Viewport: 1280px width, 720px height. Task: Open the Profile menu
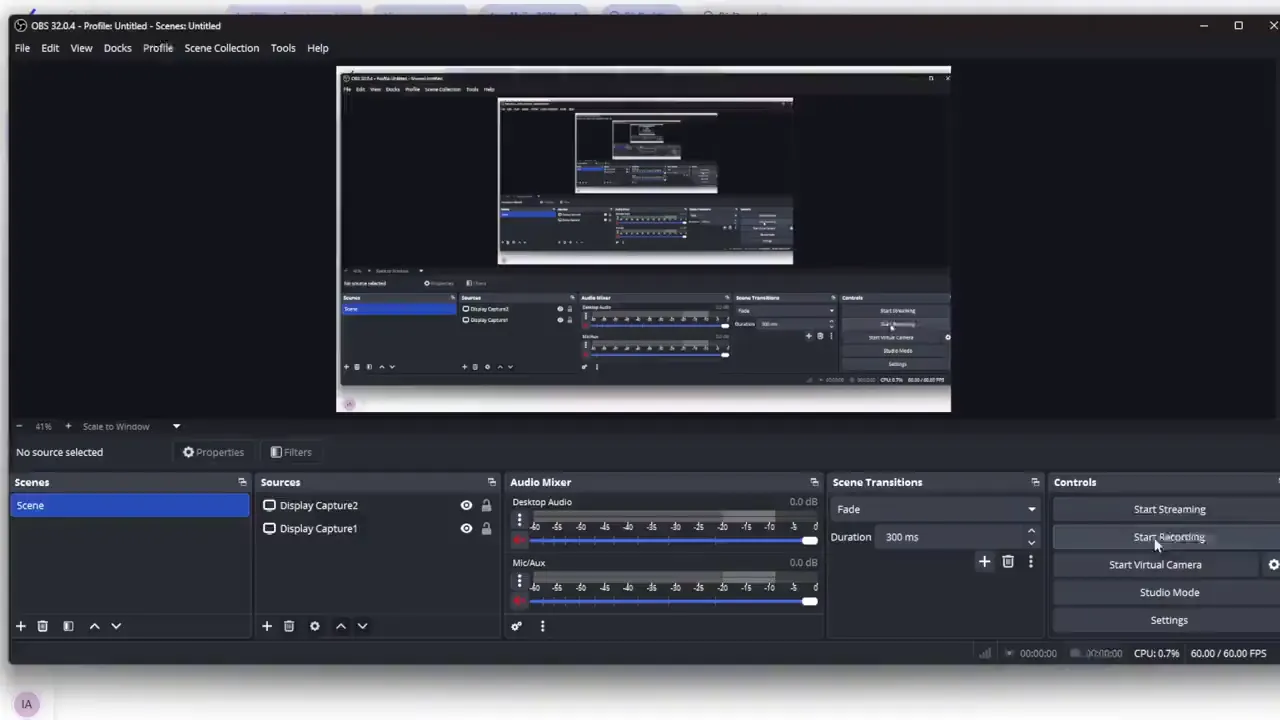158,48
